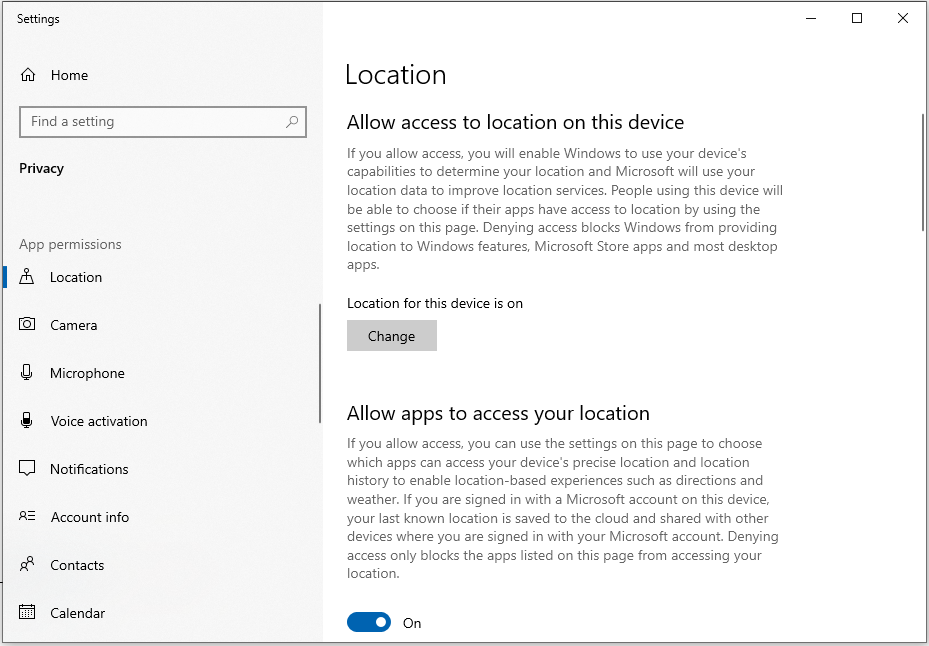Click the Location pin icon in sidebar
The height and width of the screenshot is (646, 929).
click(x=27, y=277)
